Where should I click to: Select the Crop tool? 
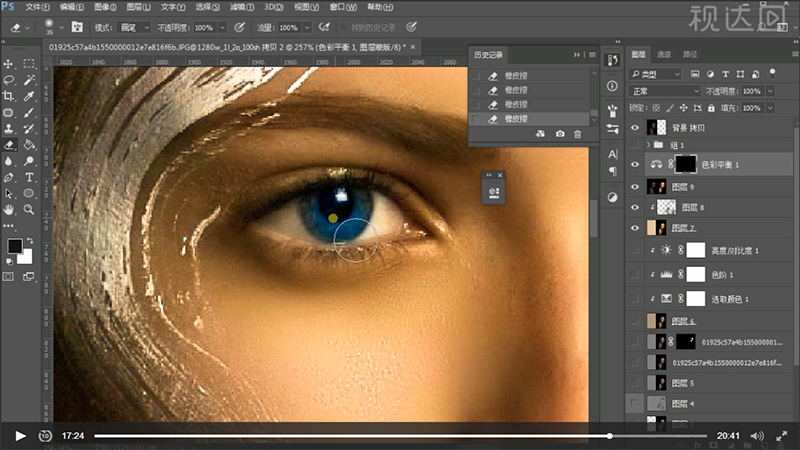pyautogui.click(x=9, y=96)
